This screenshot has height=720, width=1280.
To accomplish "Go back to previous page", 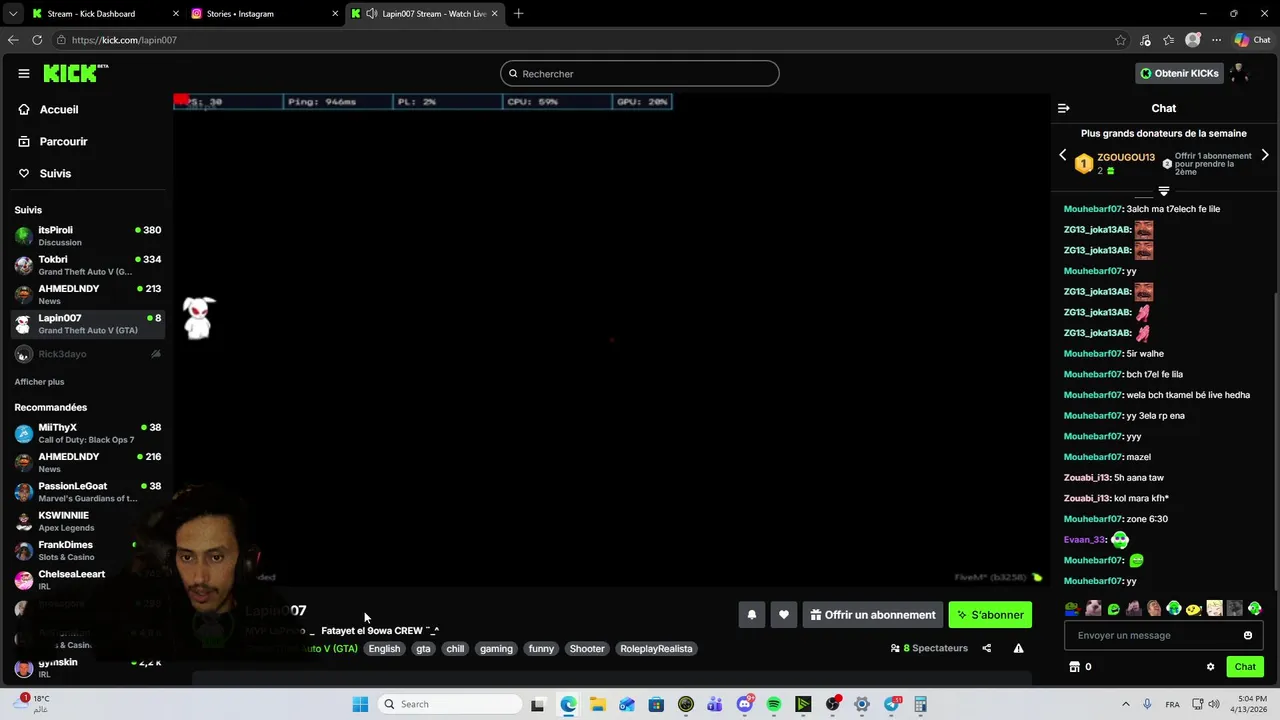I will 13,40.
